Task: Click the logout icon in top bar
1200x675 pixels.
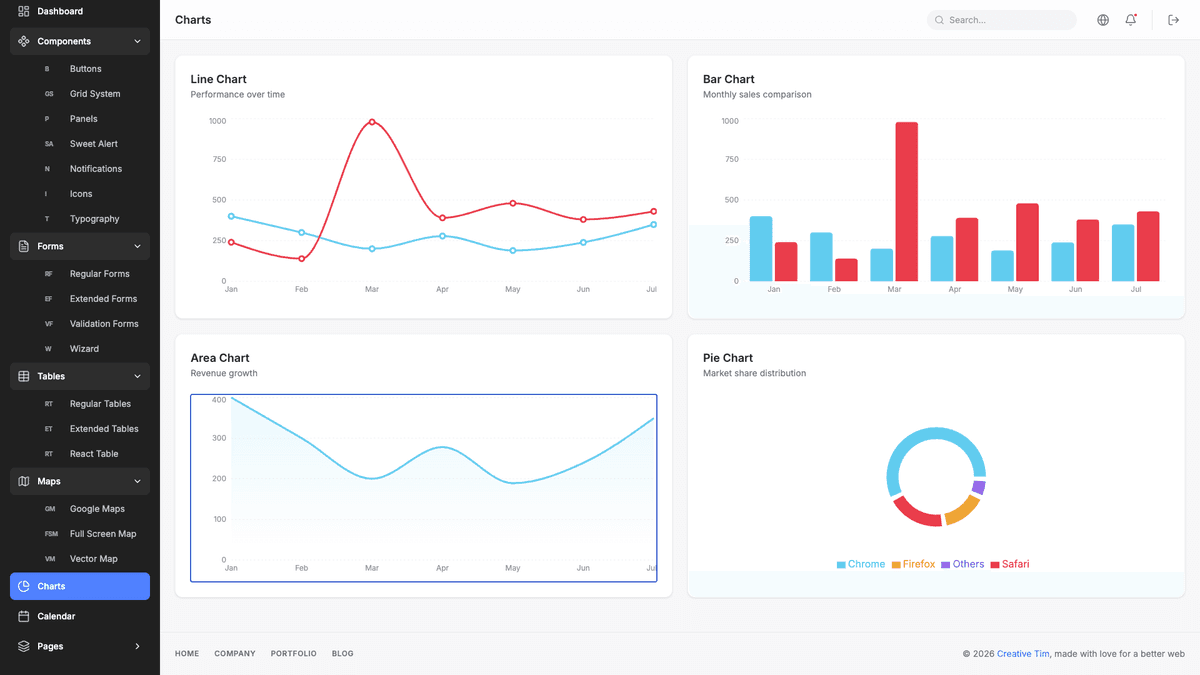Action: (x=1173, y=19)
